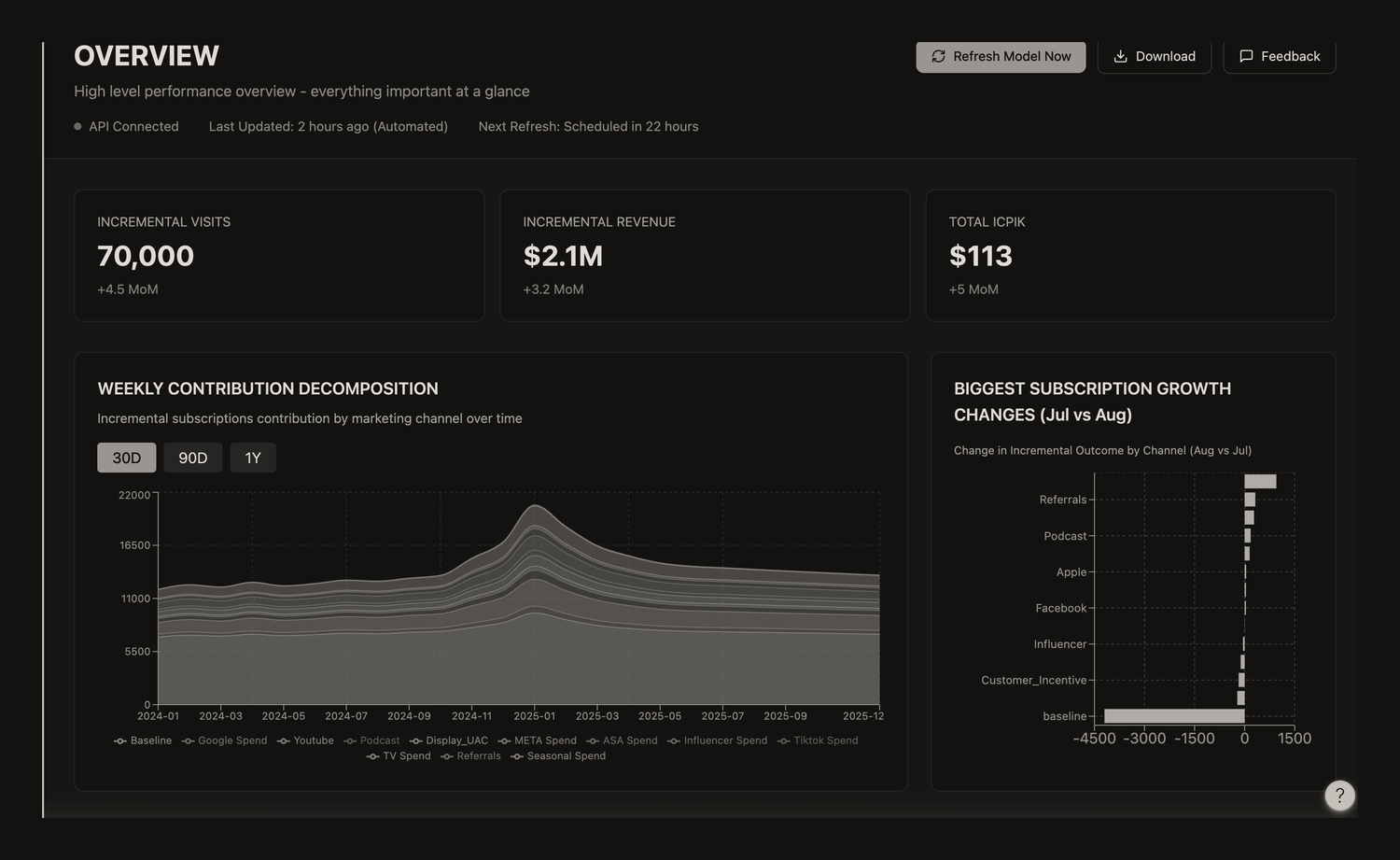This screenshot has height=860, width=1400.
Task: Select the 90D time range tab
Action: coord(193,458)
